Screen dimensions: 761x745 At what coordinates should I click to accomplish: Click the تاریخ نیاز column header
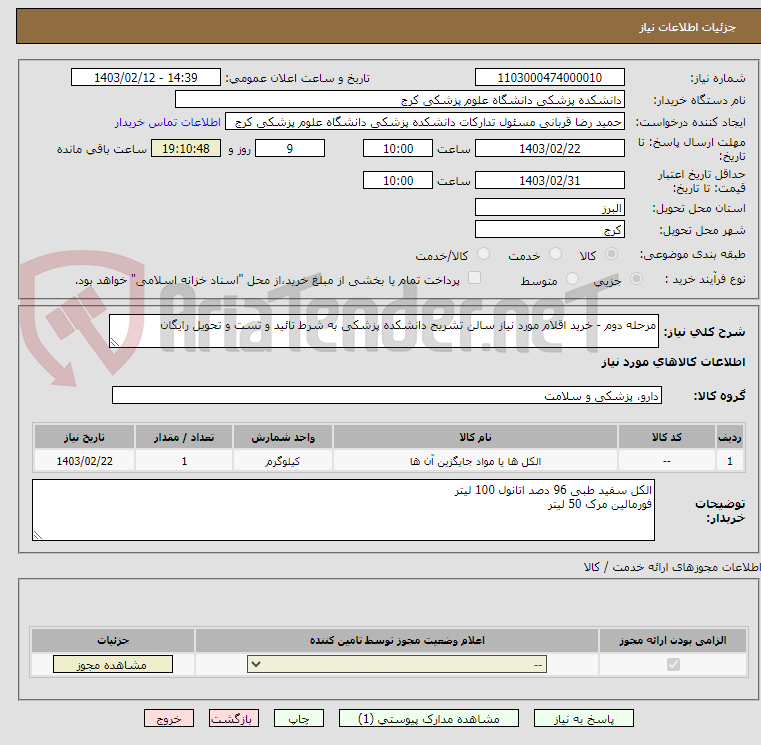pos(84,437)
